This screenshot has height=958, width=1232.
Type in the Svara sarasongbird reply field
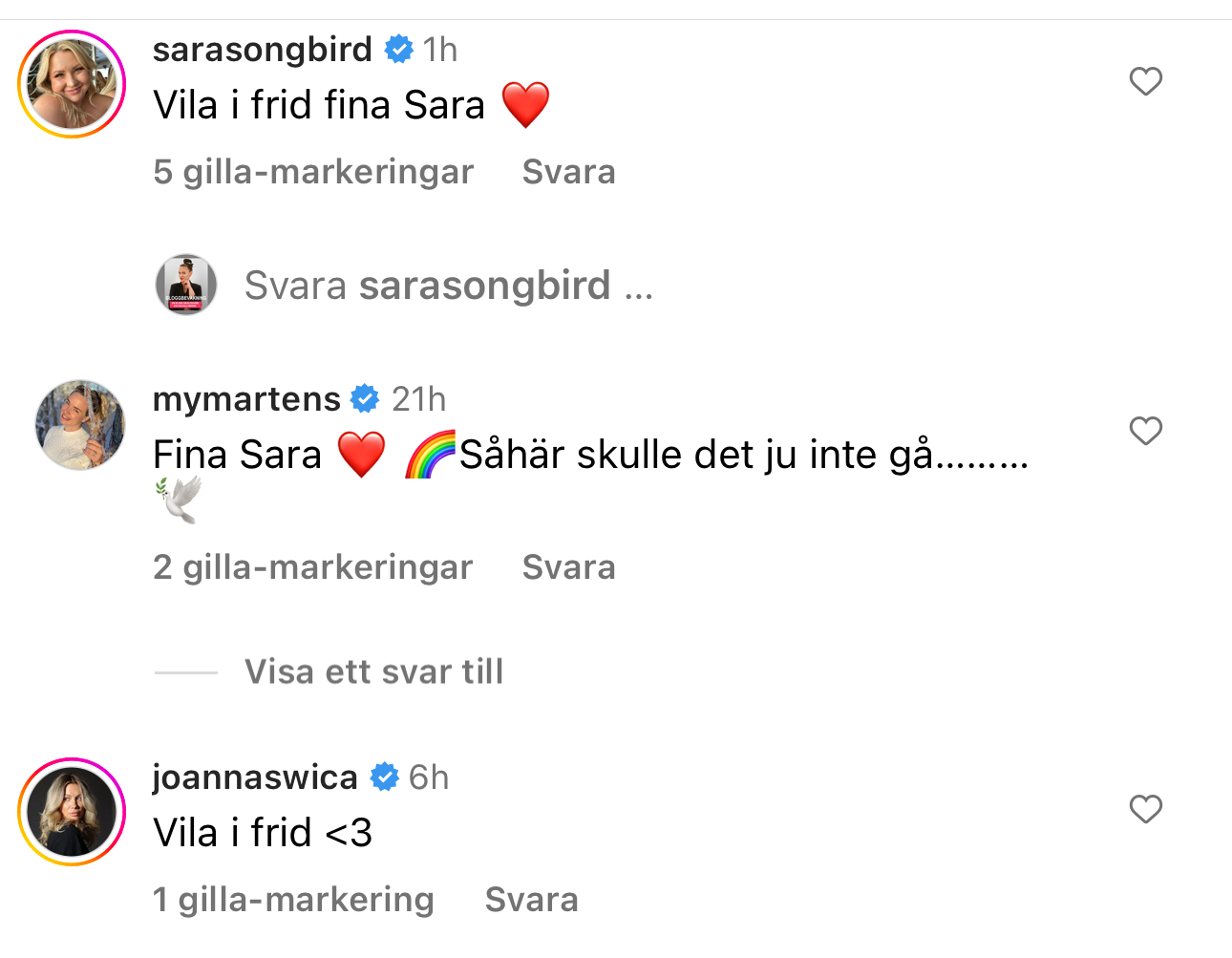point(449,286)
